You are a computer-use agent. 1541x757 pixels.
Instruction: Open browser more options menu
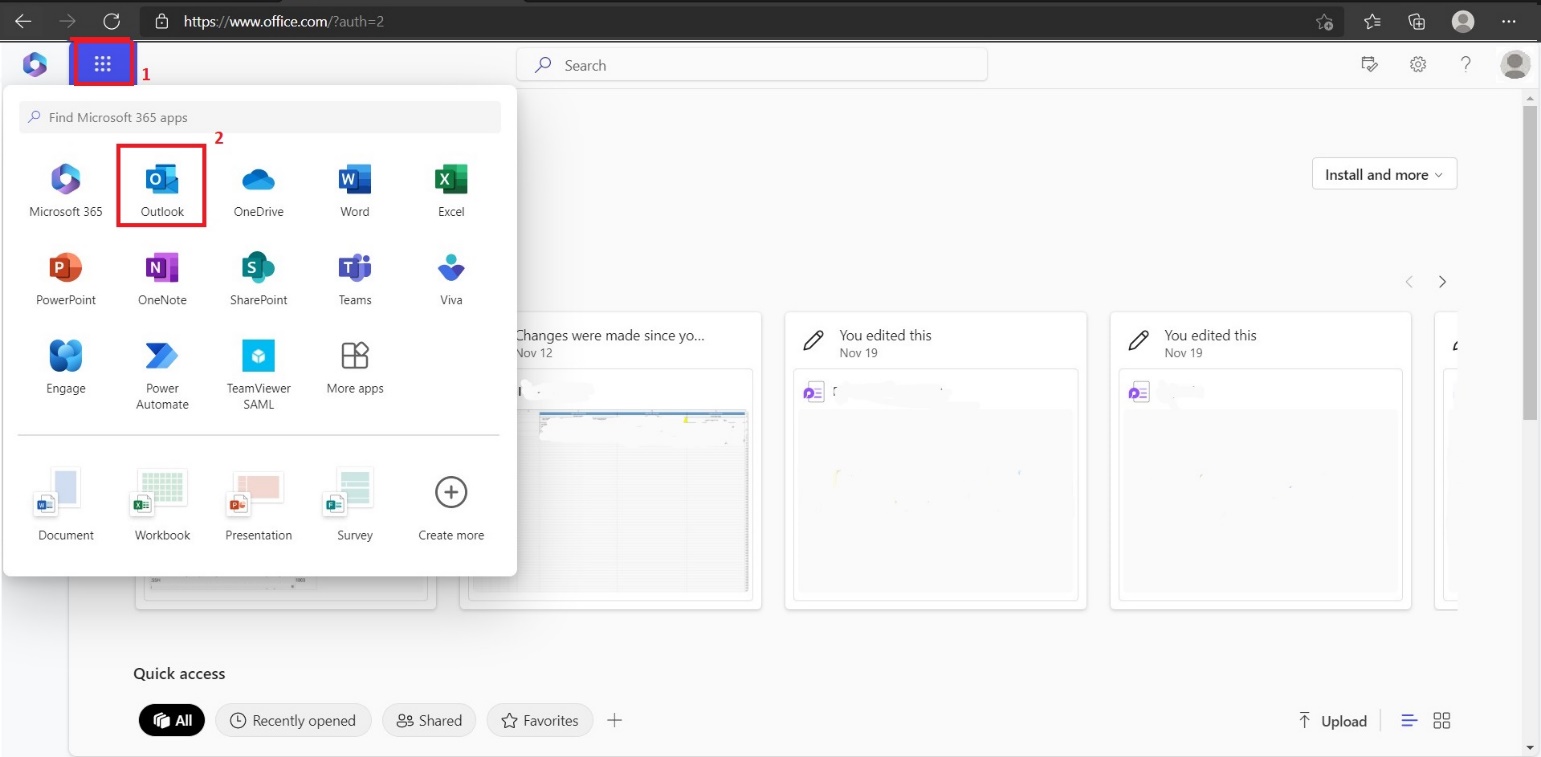pyautogui.click(x=1509, y=21)
